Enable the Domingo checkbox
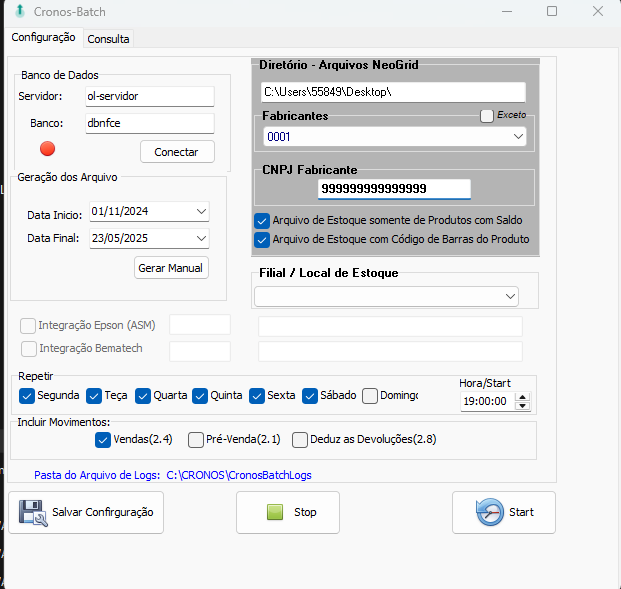This screenshot has width=621, height=589. point(370,396)
